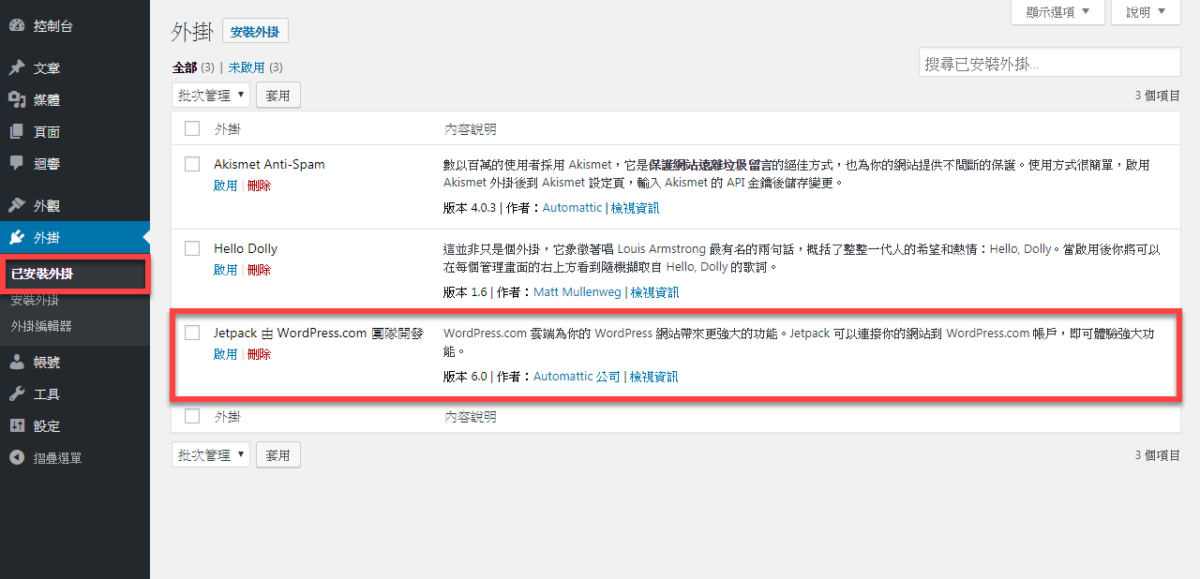The width and height of the screenshot is (1200, 579).
Task: Open the bottom 批次管理 dropdown
Action: click(x=210, y=455)
